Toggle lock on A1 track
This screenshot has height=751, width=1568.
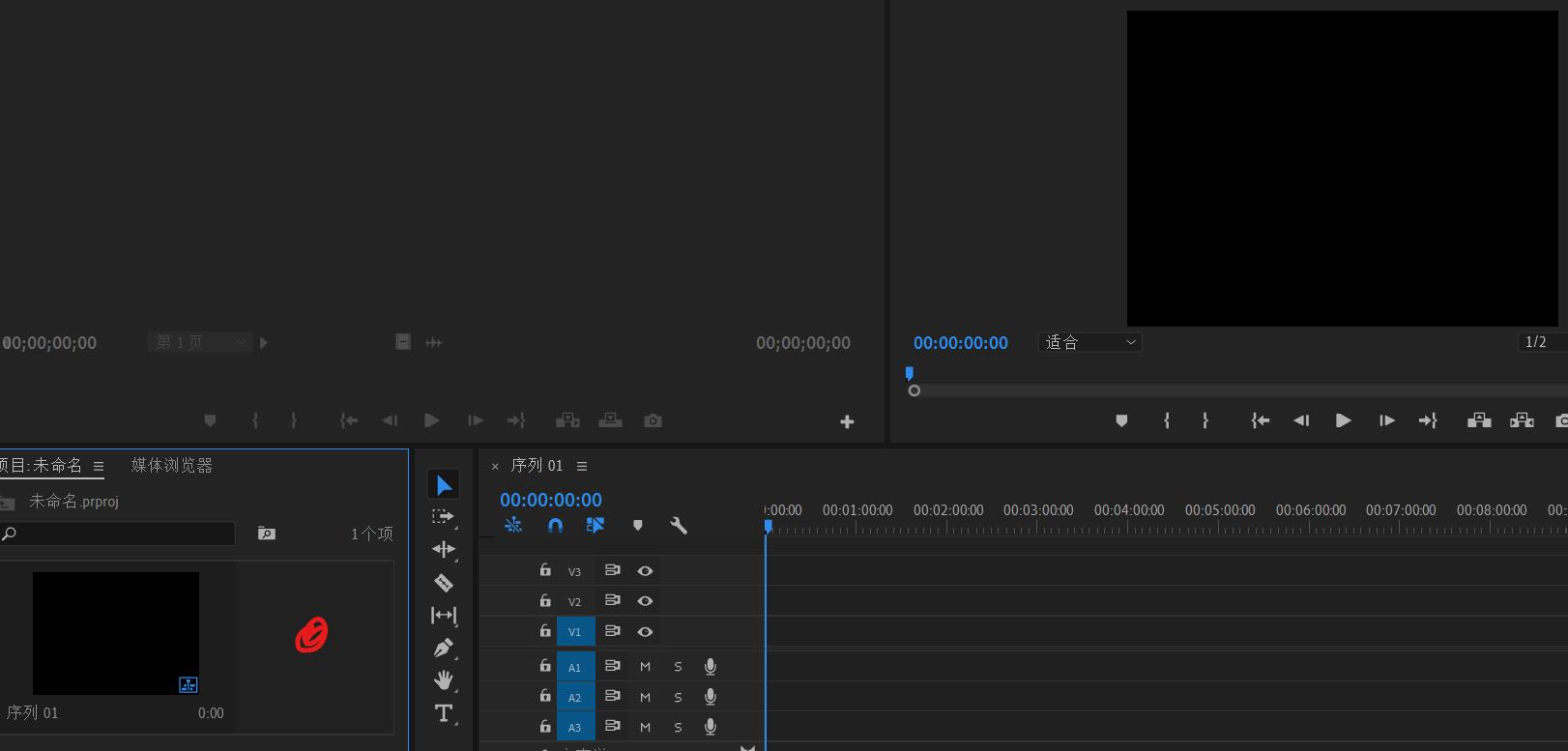tap(545, 666)
